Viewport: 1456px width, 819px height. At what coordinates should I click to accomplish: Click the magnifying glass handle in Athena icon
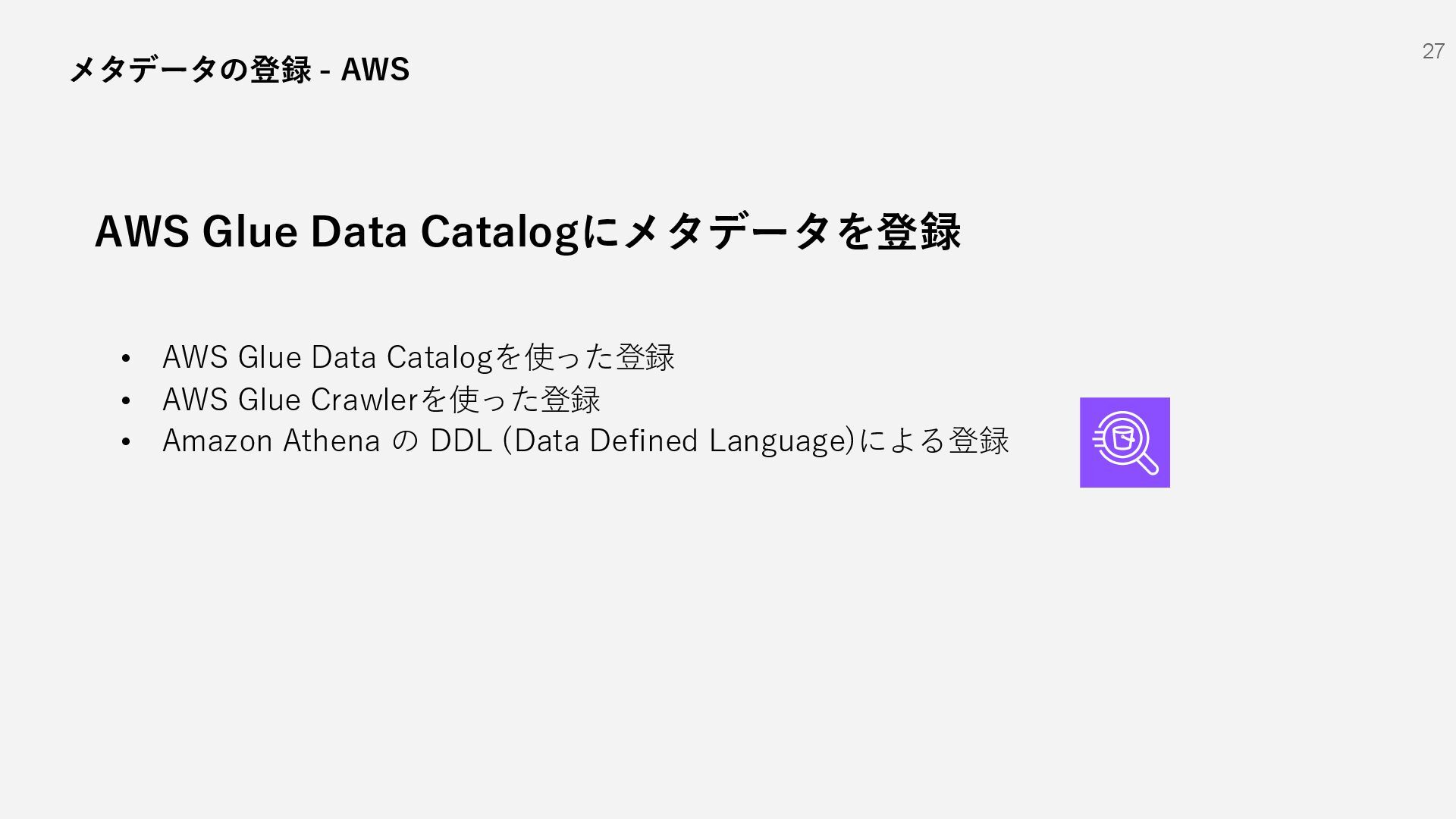pos(1147,463)
